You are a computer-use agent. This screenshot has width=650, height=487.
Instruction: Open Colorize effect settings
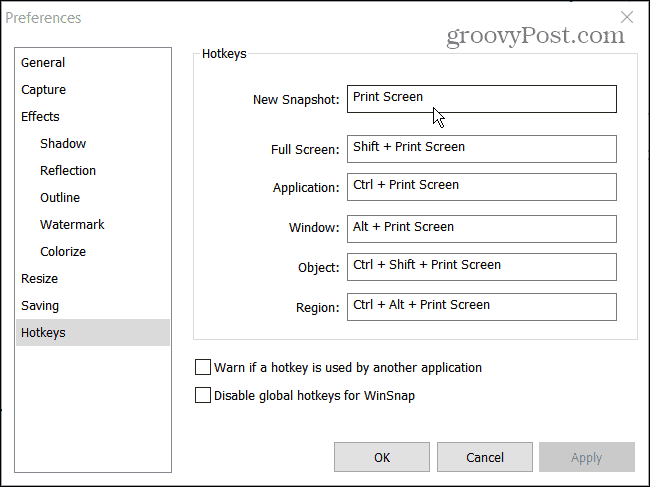point(63,251)
